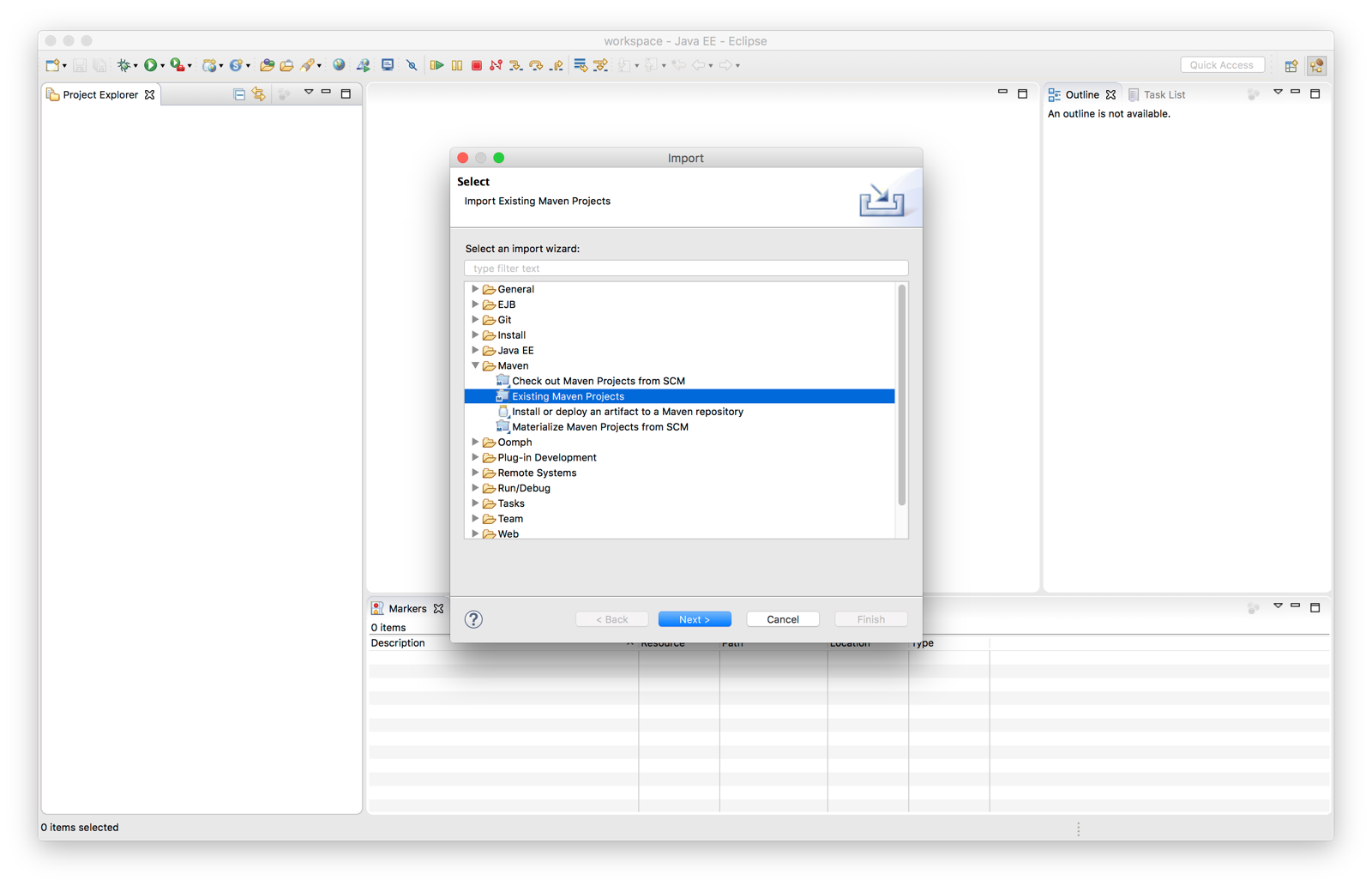Viewport: 1372px width, 886px height.
Task: Click the import wizard list scrollbar
Action: (x=901, y=395)
